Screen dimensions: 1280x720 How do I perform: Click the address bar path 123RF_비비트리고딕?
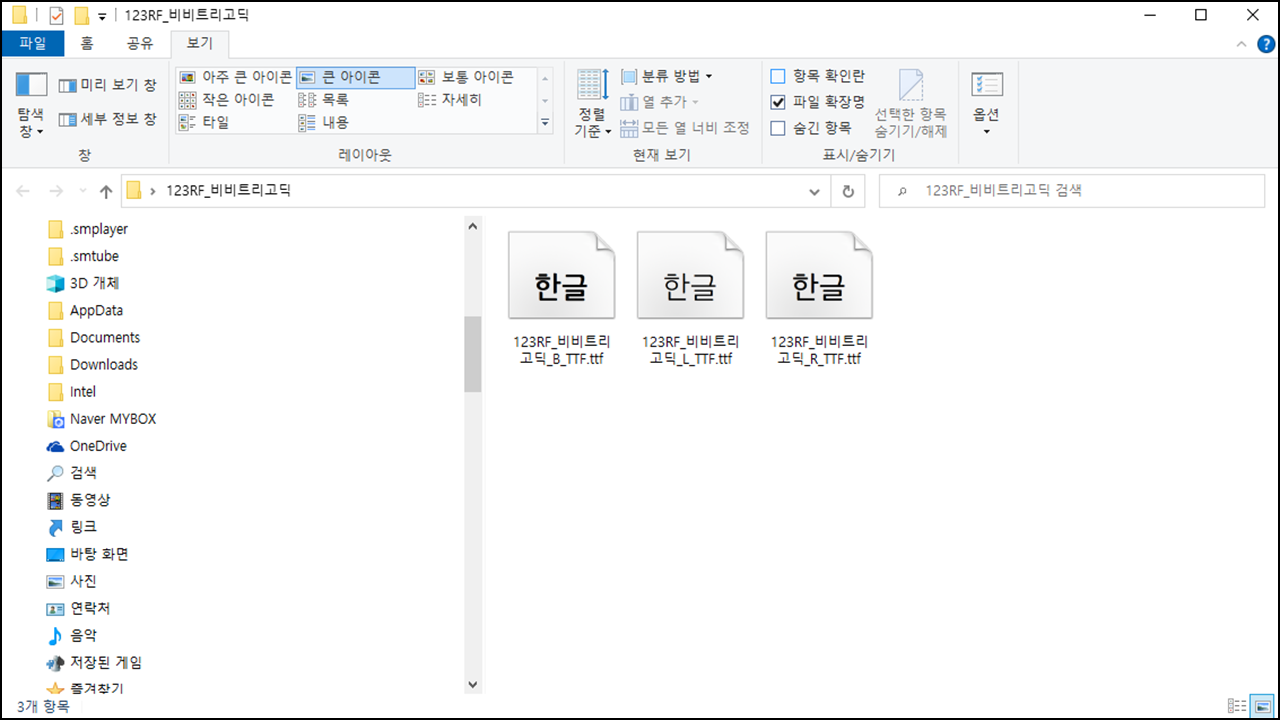tap(228, 190)
